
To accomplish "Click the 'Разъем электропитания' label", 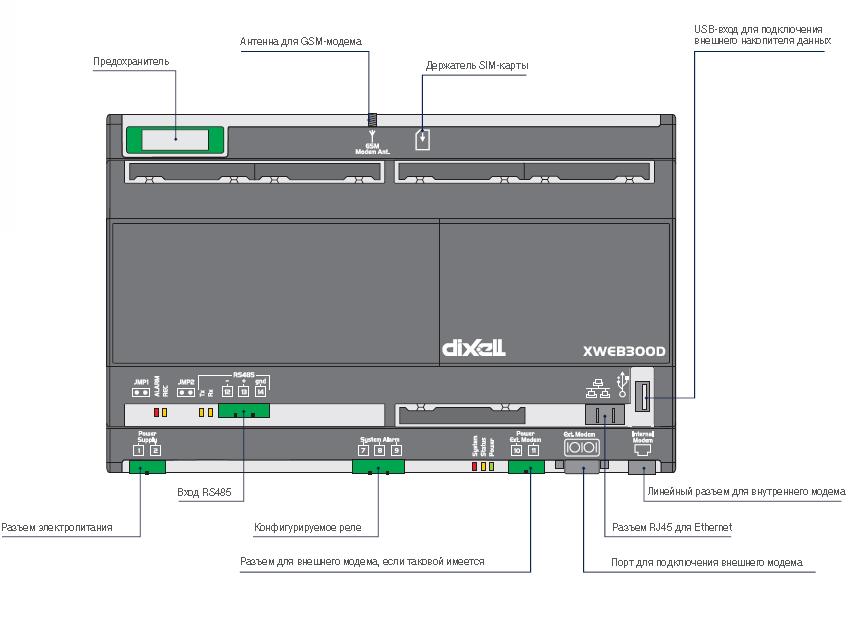I will tap(57, 527).
